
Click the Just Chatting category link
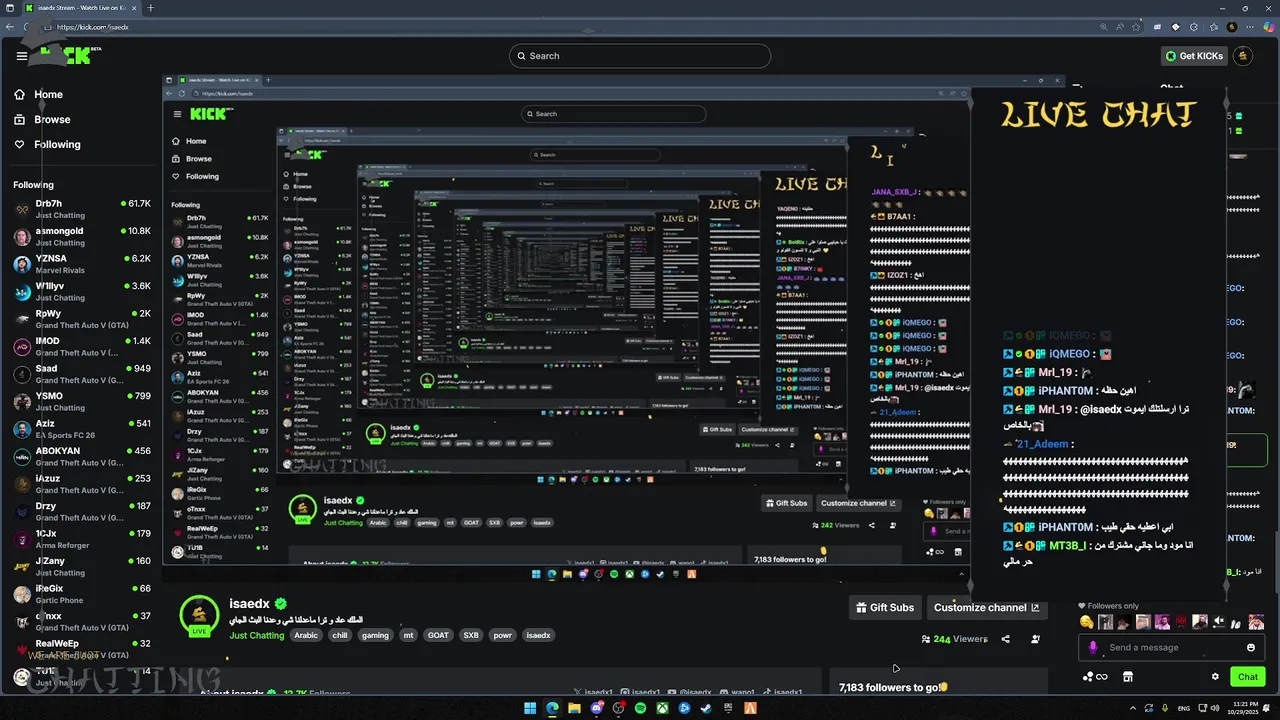257,635
